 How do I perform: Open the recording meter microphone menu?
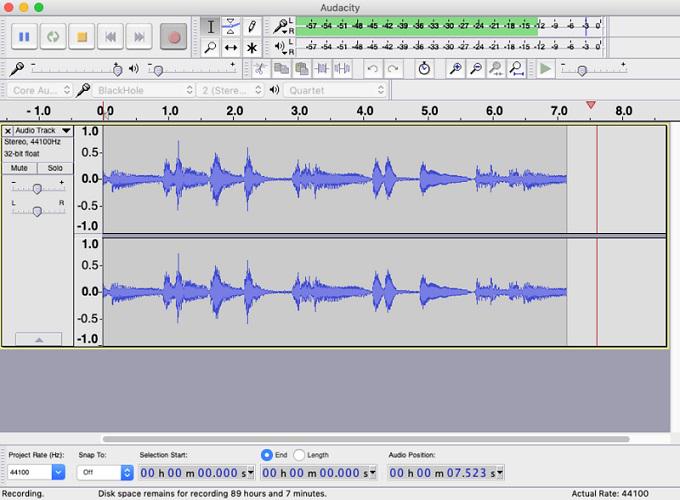pyautogui.click(x=281, y=26)
